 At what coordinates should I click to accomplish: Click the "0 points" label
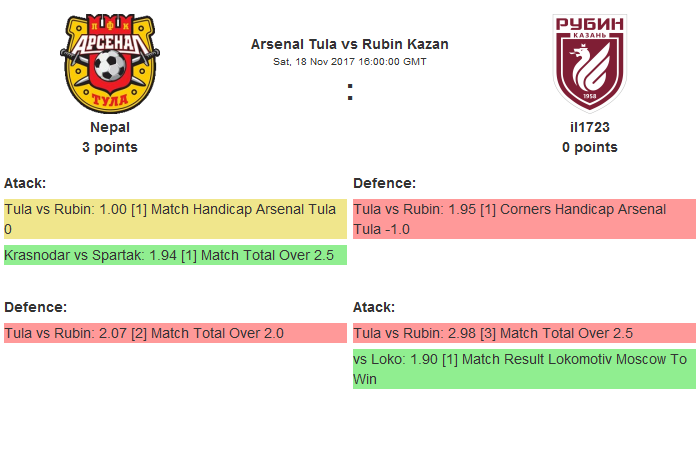[590, 147]
